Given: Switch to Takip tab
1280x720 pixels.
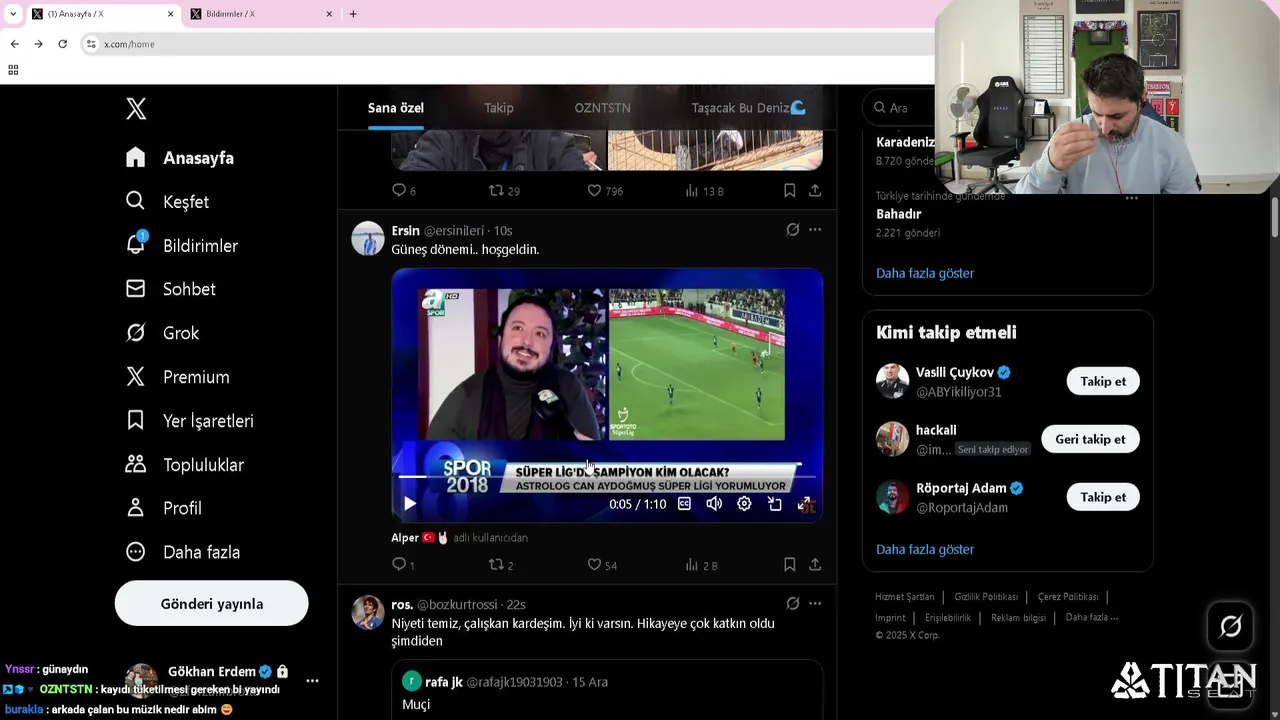Looking at the screenshot, I should (x=499, y=108).
